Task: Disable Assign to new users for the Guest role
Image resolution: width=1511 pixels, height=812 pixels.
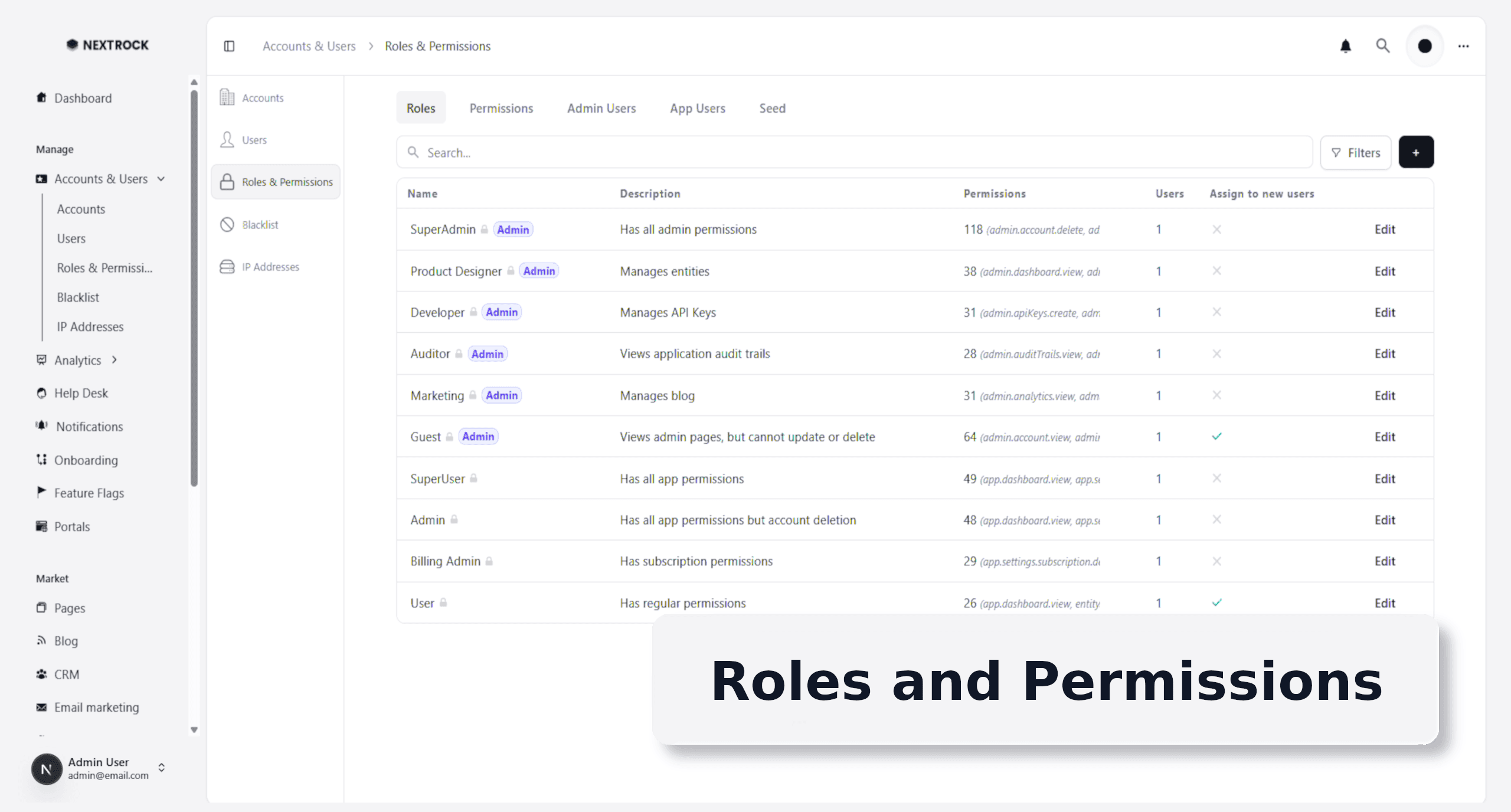Action: click(x=1217, y=437)
